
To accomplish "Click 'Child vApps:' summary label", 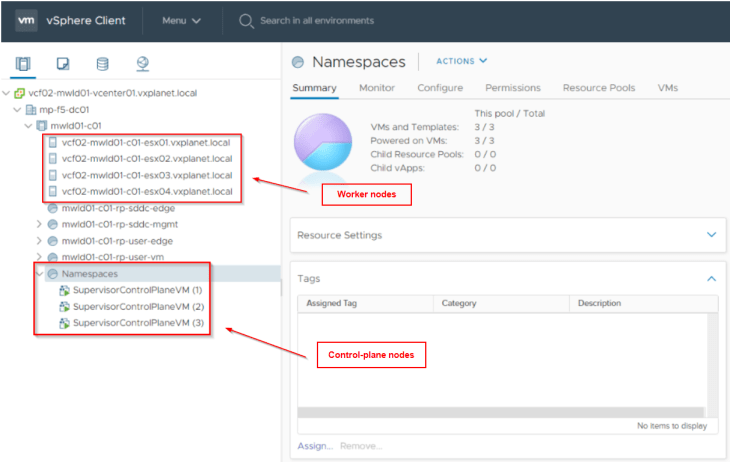I will point(397,168).
